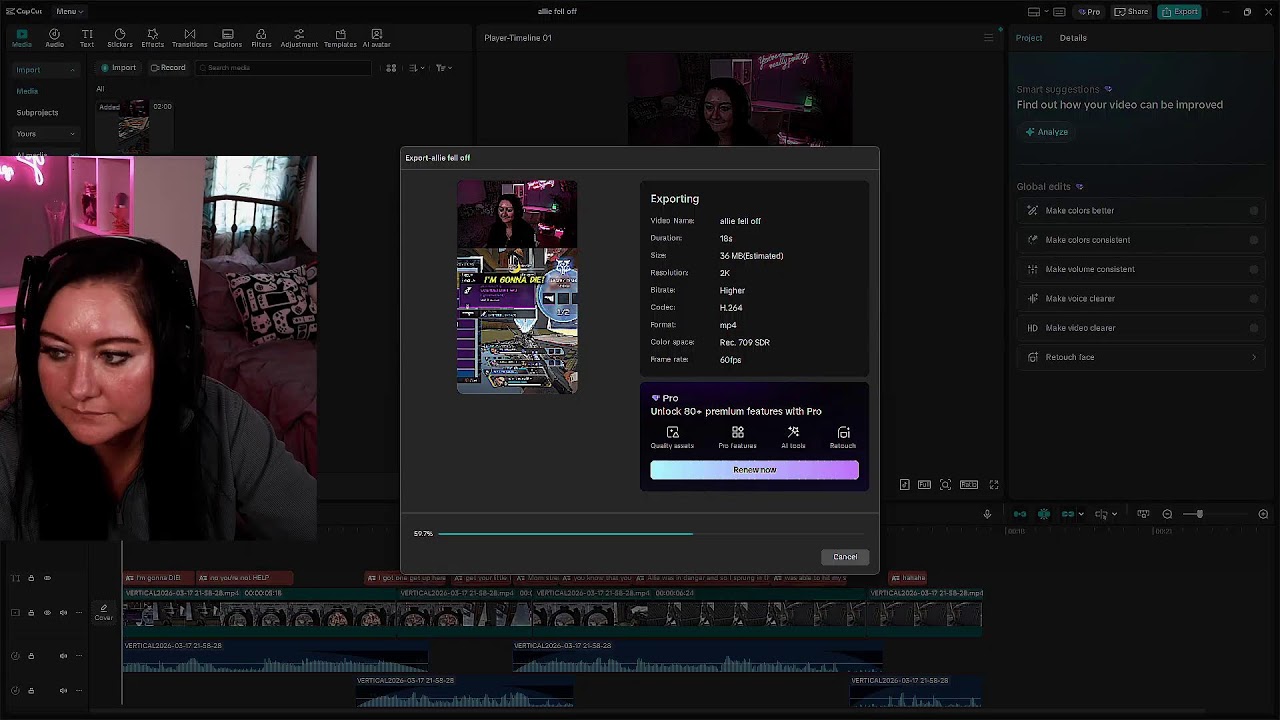The image size is (1280, 720).
Task: Open the Text tool
Action: [87, 38]
